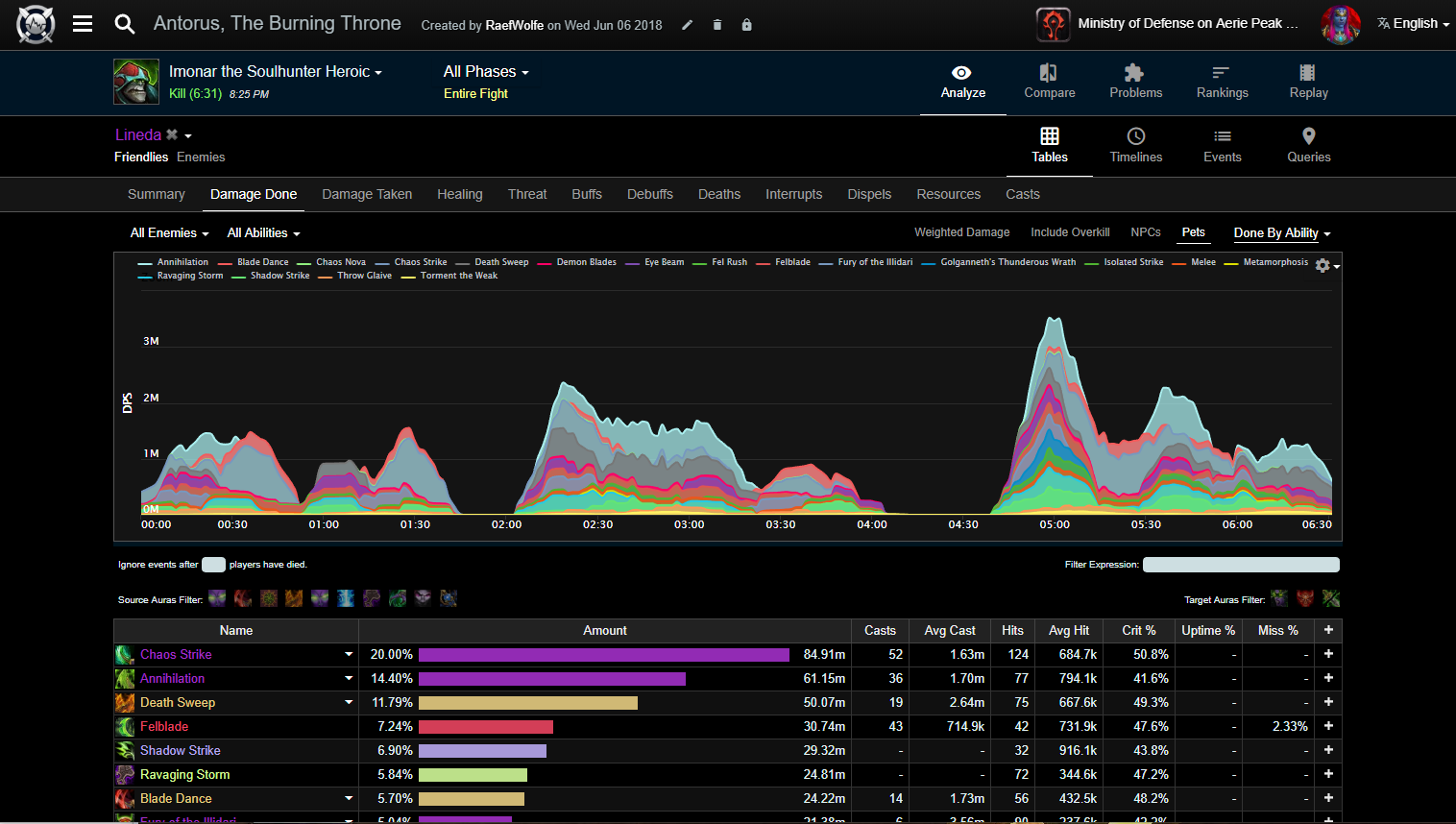Switch to the Interrupts tab
1456x824 pixels.
(x=793, y=194)
